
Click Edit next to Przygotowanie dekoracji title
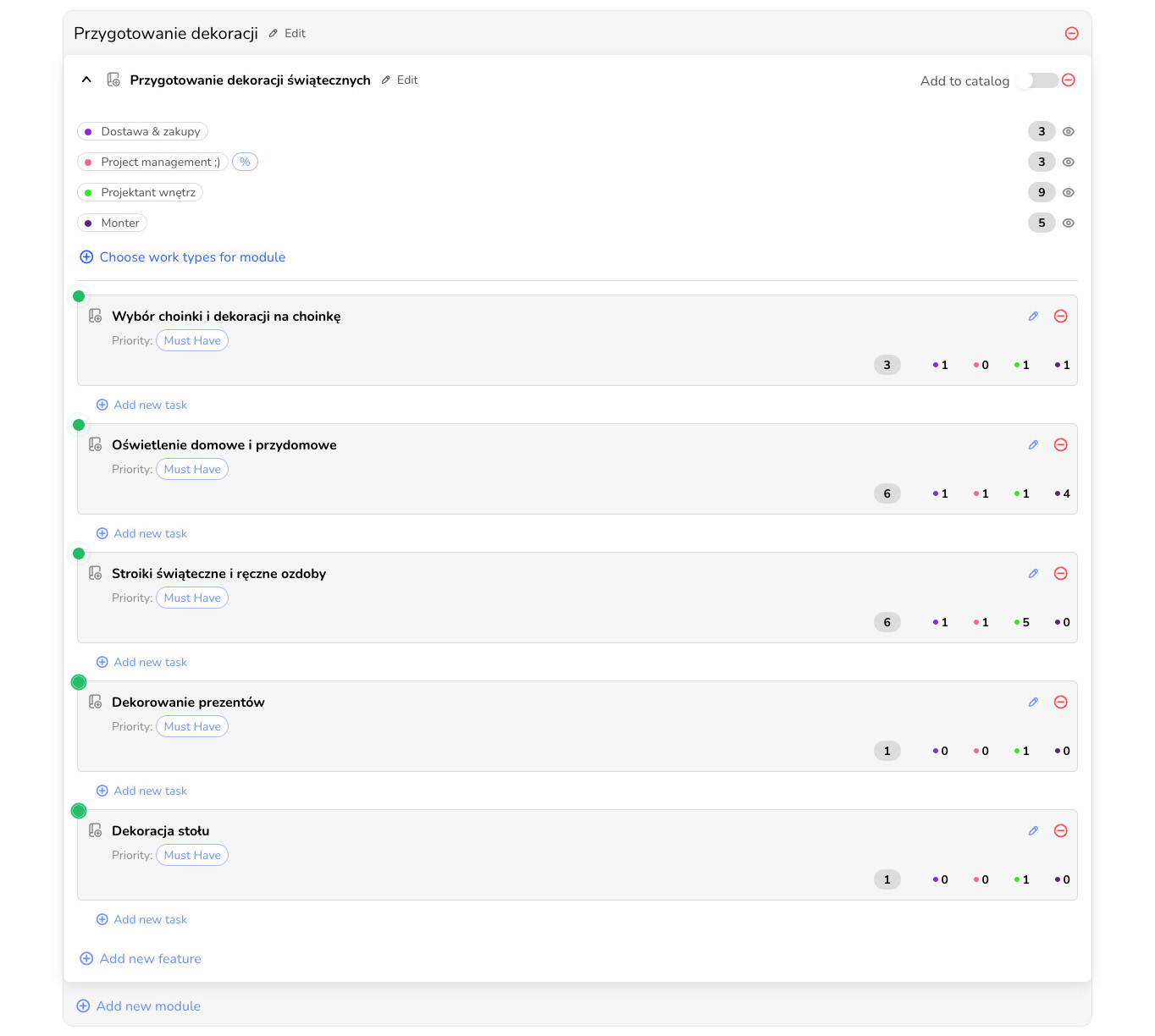tap(288, 34)
